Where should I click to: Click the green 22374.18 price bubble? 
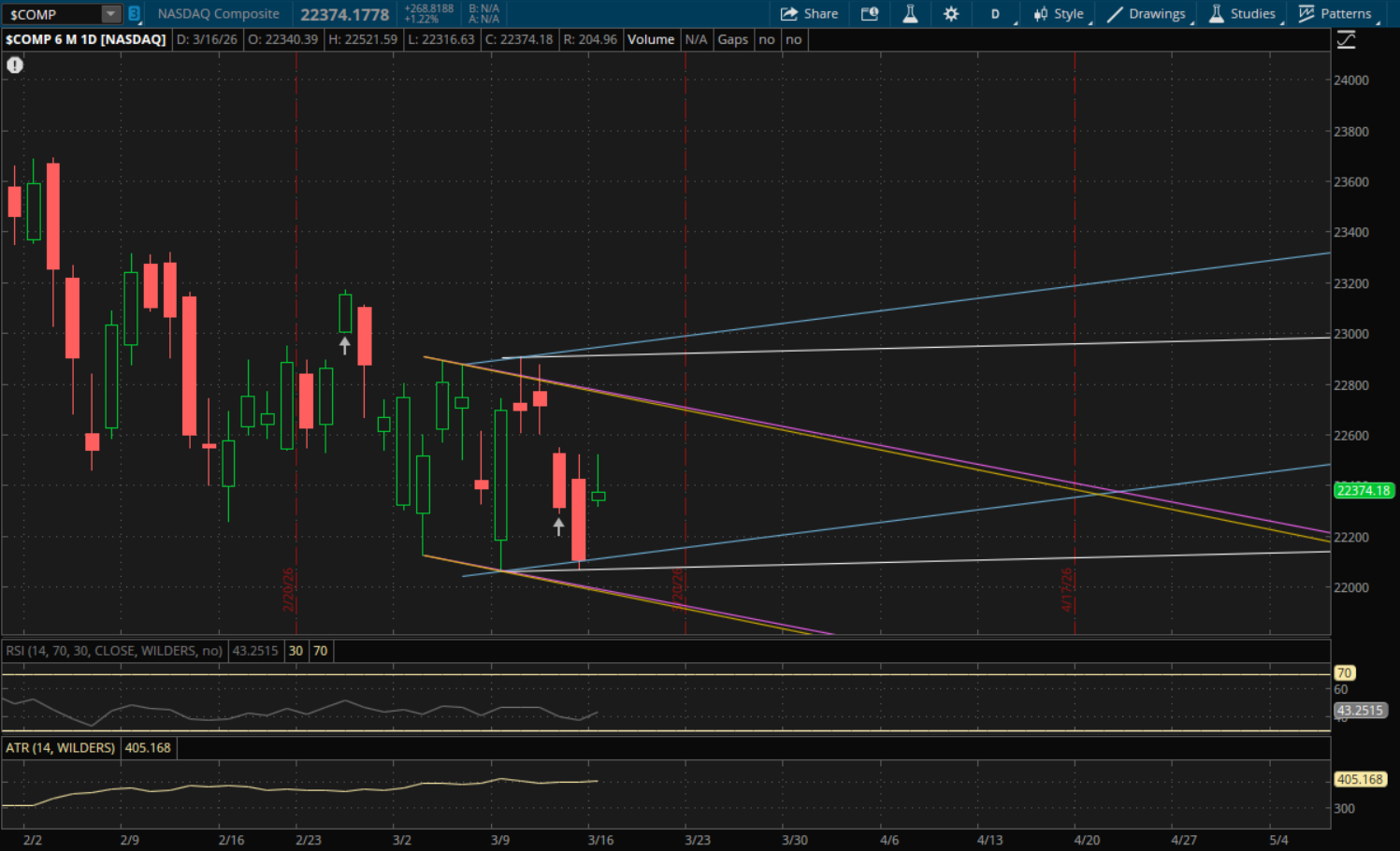(1364, 490)
